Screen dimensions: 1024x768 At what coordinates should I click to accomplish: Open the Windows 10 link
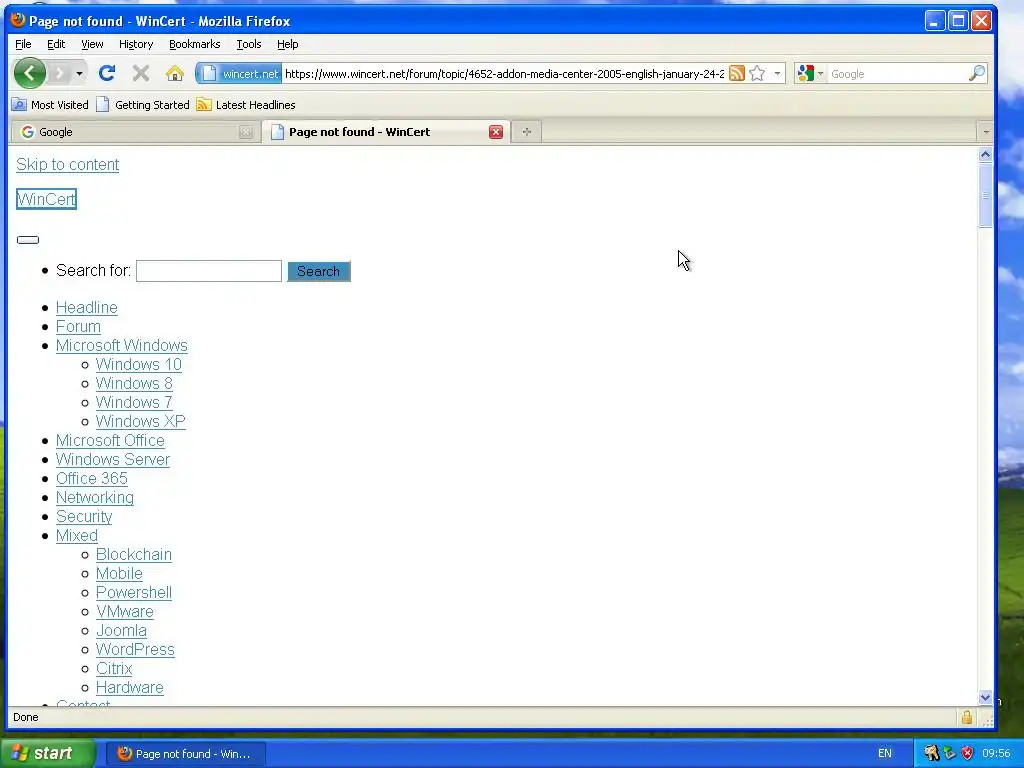point(138,364)
